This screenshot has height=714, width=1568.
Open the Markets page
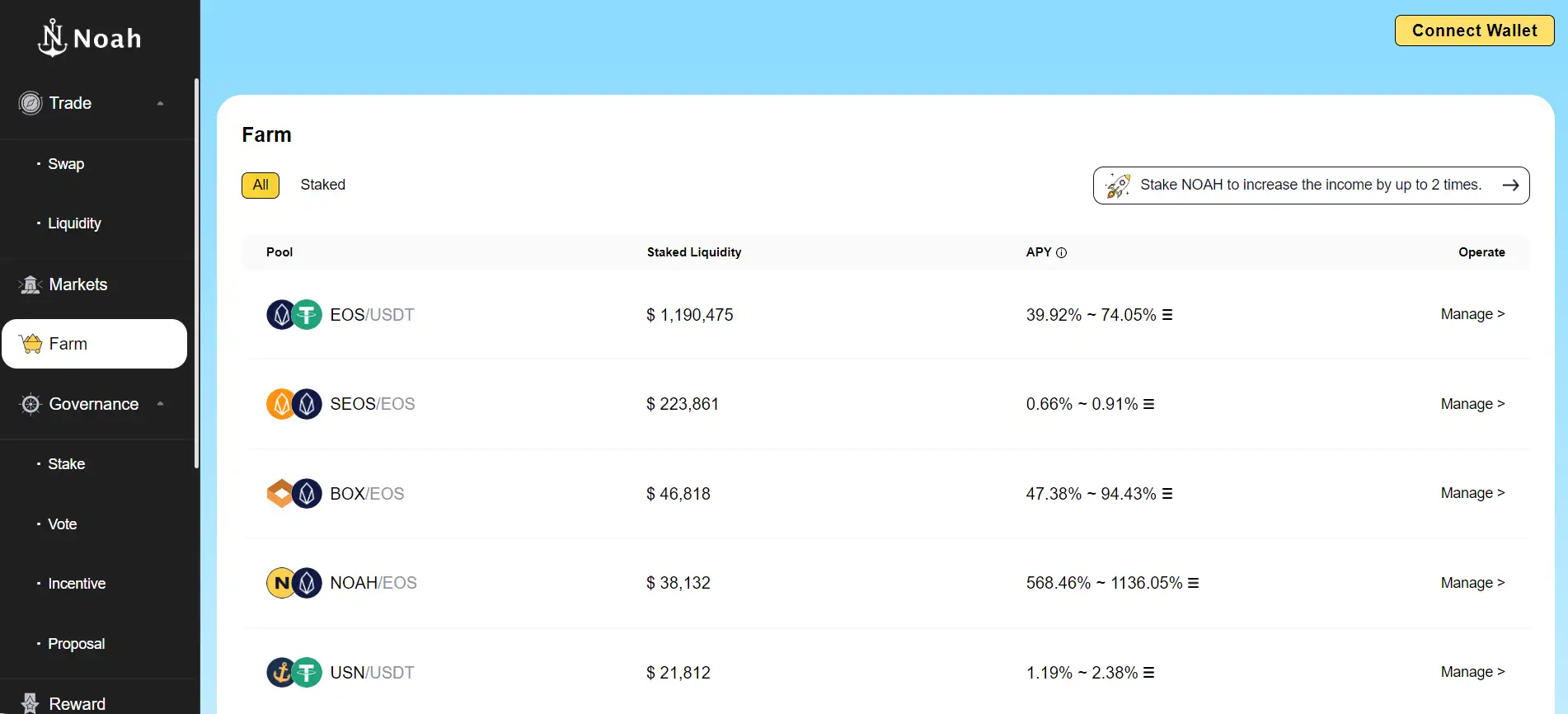pyautogui.click(x=77, y=285)
